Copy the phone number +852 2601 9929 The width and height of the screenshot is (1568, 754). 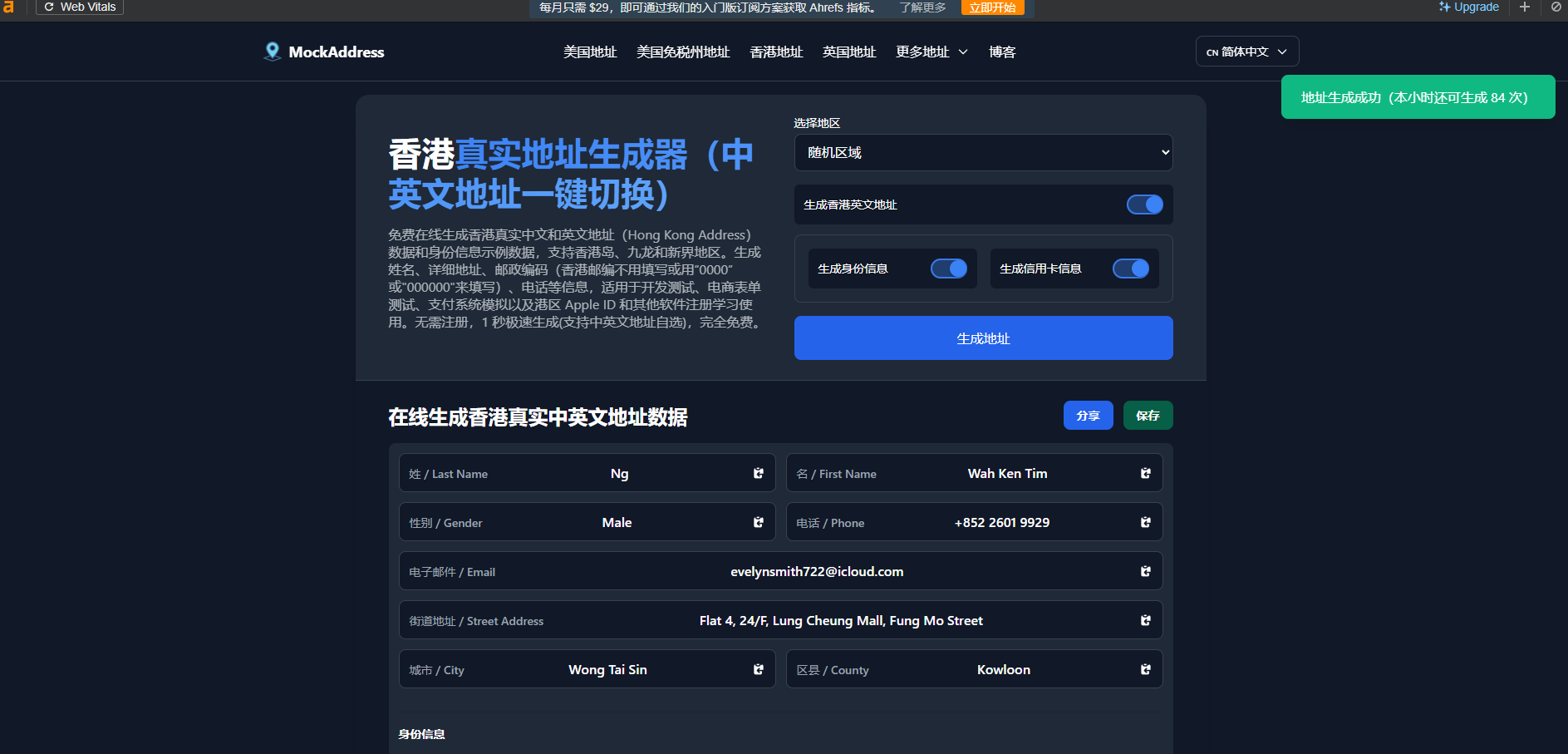click(1145, 522)
